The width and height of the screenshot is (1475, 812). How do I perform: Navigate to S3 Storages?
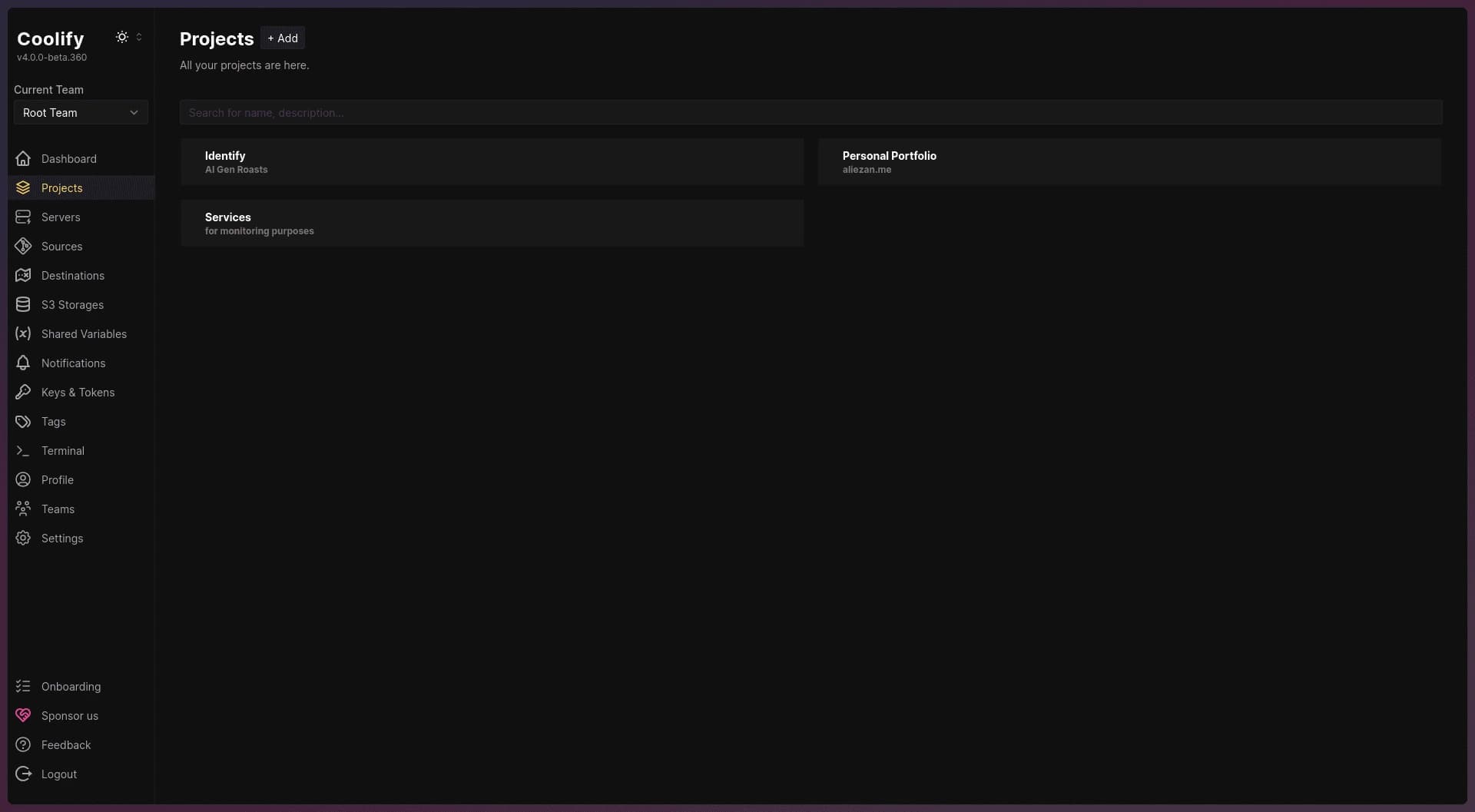[x=81, y=304]
